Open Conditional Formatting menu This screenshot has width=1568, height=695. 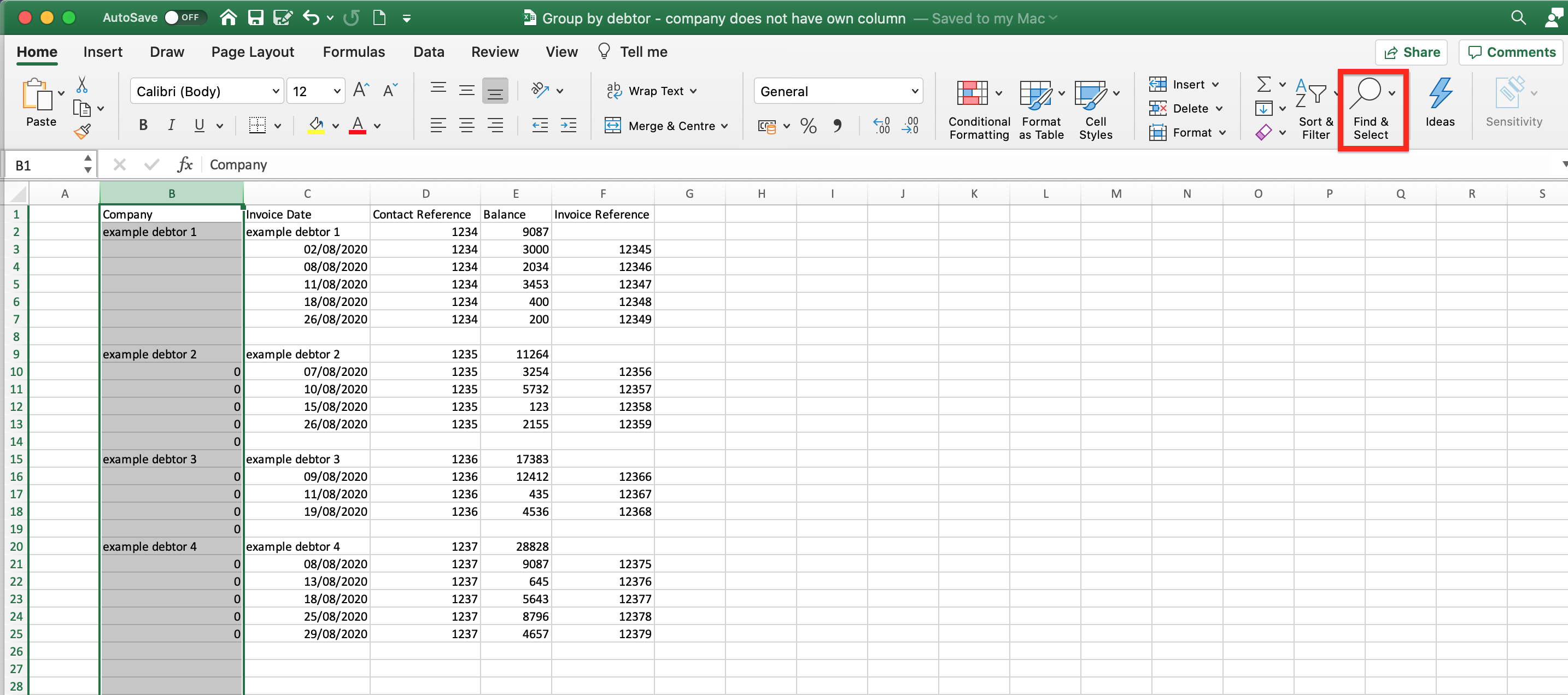pyautogui.click(x=979, y=109)
